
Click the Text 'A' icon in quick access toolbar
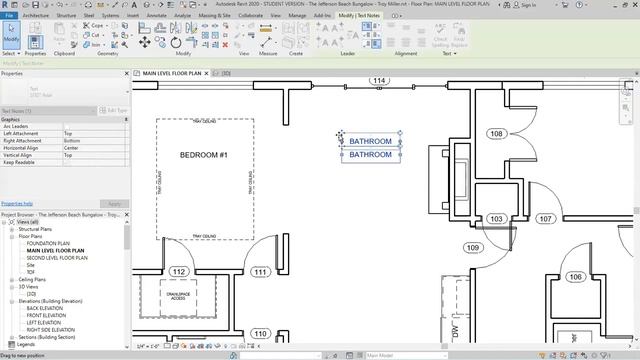pyautogui.click(x=134, y=5)
